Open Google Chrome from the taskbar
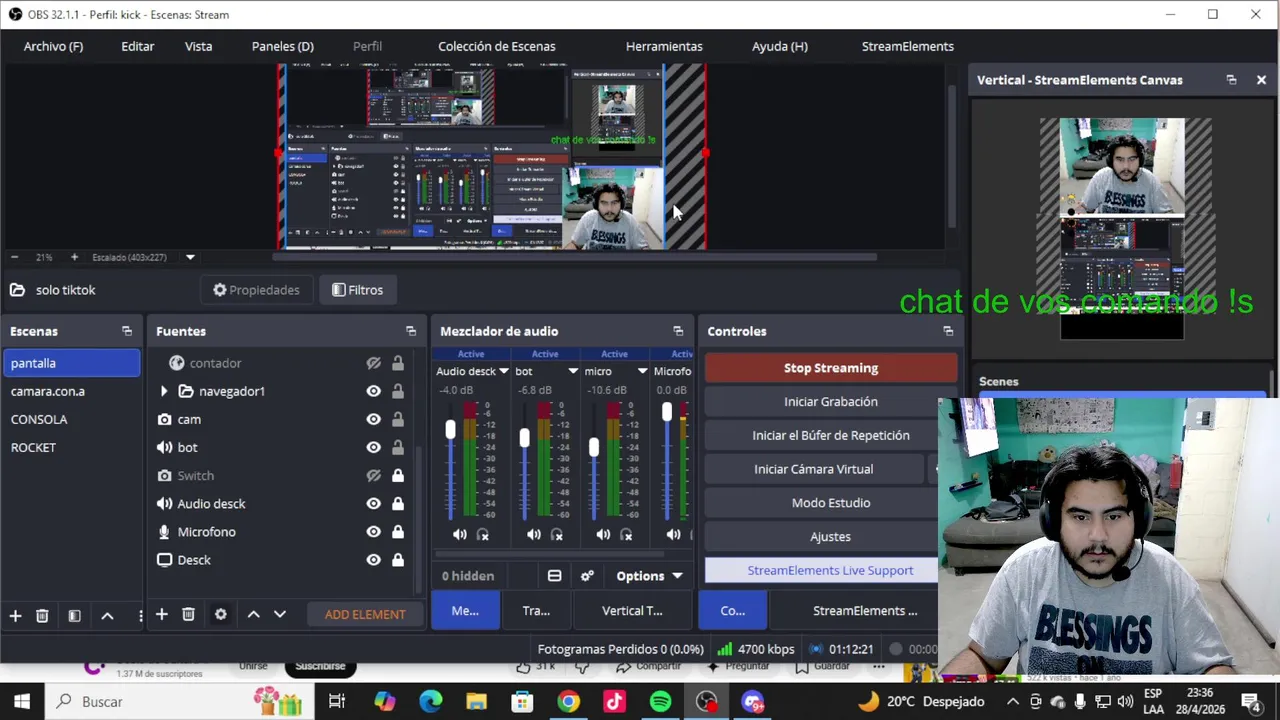Image resolution: width=1280 pixels, height=720 pixels. click(x=568, y=702)
